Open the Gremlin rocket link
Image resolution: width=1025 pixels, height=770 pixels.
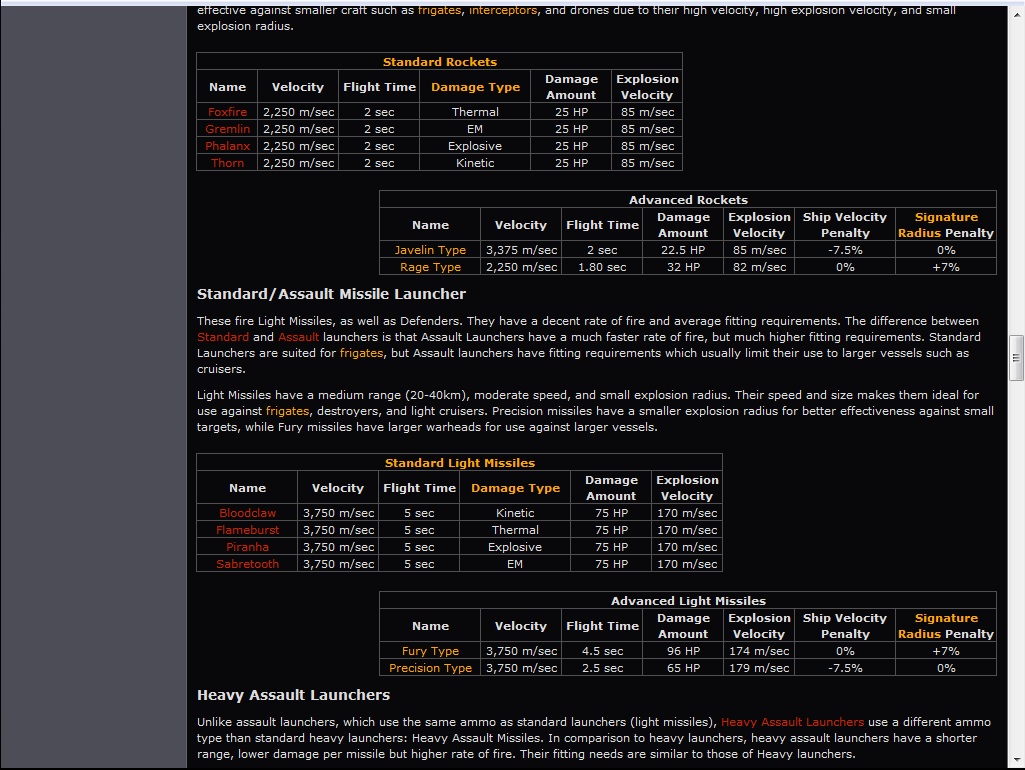pyautogui.click(x=227, y=129)
